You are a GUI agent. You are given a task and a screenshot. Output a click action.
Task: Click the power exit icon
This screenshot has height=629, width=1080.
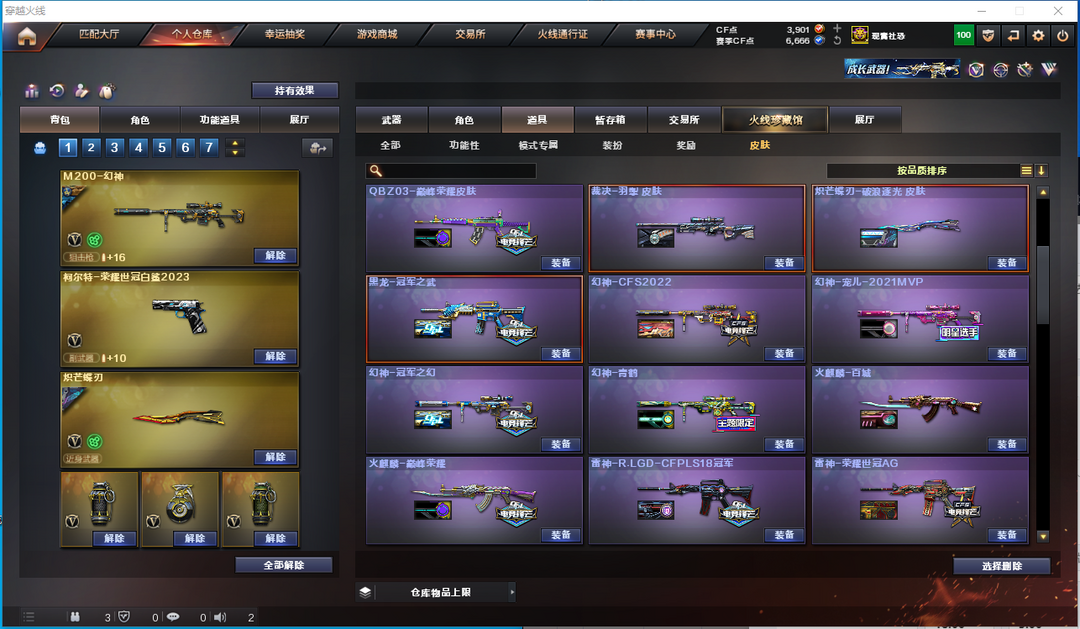click(1063, 35)
